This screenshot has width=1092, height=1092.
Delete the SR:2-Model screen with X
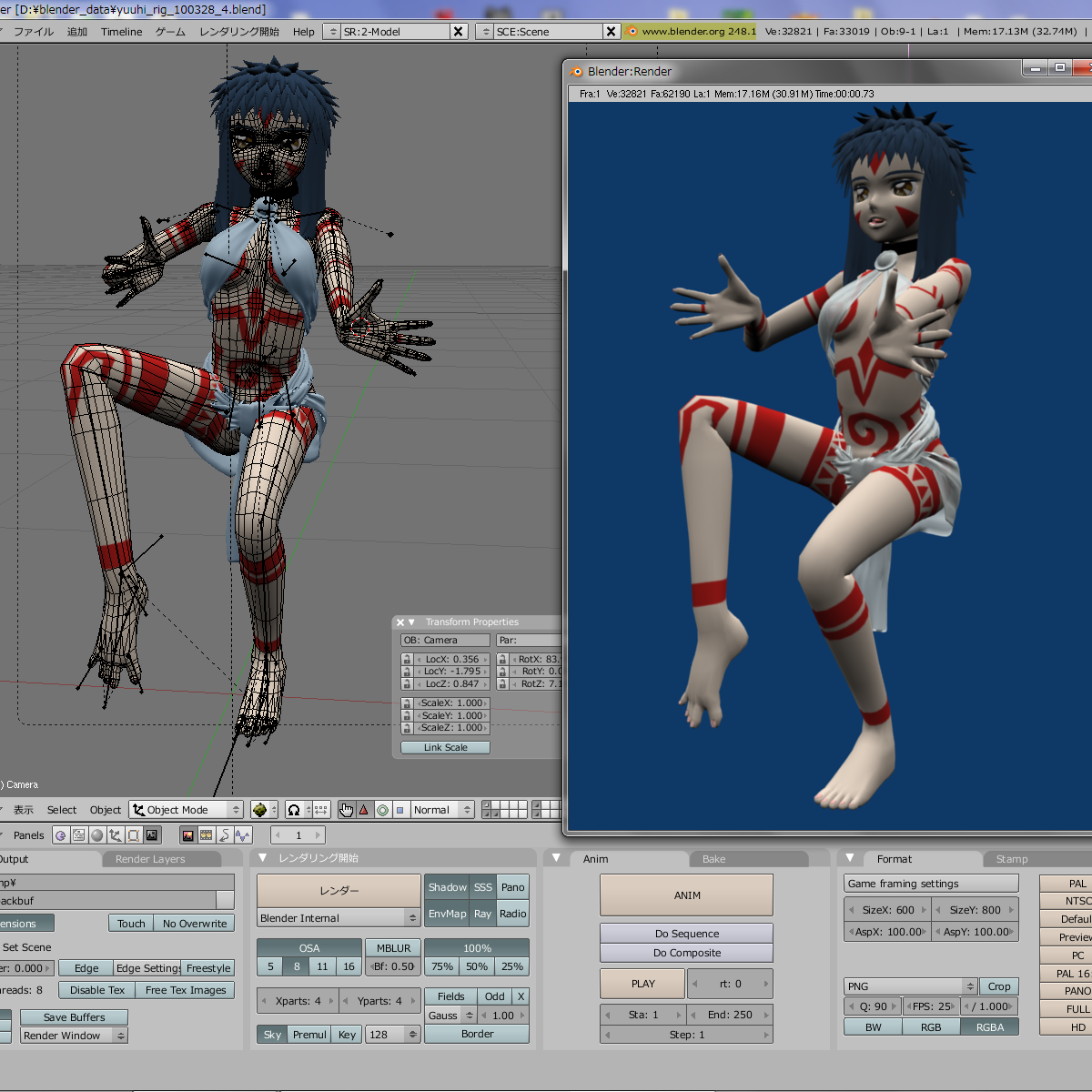(x=459, y=31)
